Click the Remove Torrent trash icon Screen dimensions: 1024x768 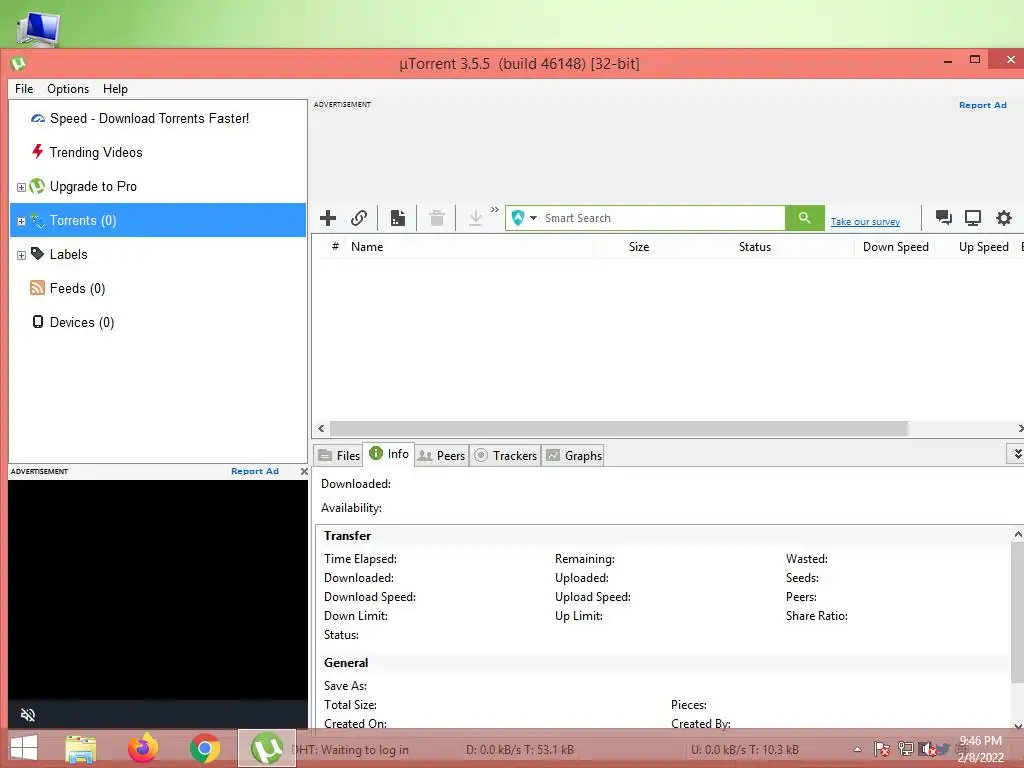tap(437, 218)
